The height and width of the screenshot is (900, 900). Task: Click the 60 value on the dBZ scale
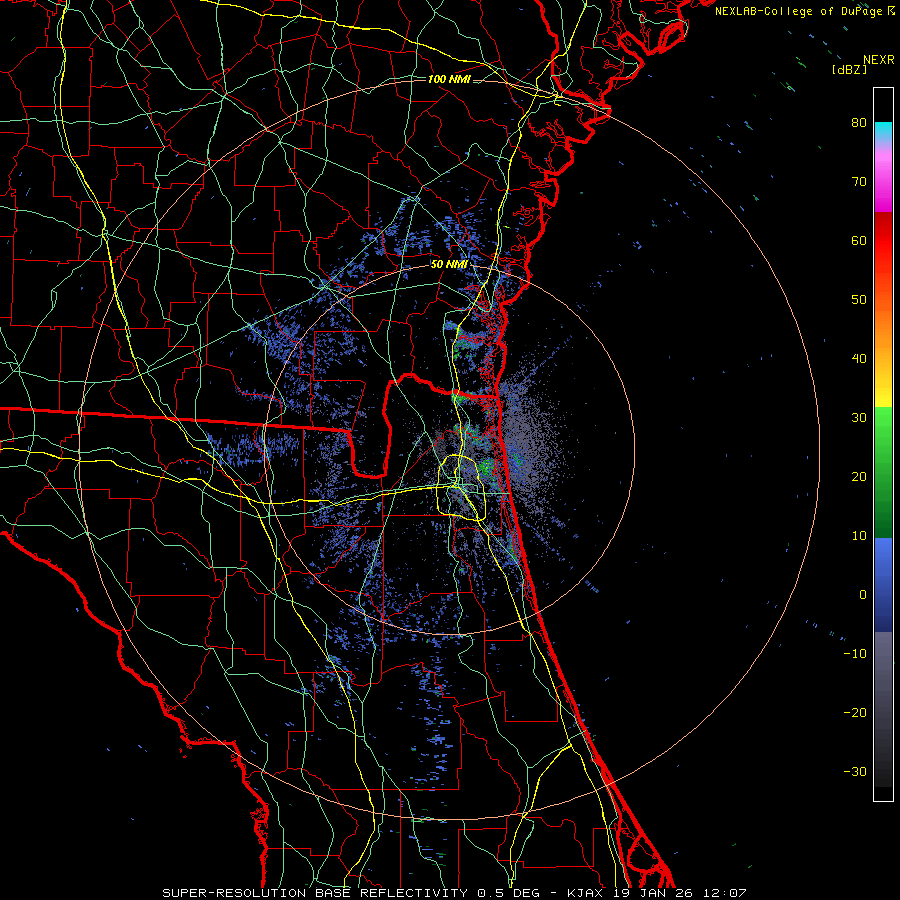859,240
